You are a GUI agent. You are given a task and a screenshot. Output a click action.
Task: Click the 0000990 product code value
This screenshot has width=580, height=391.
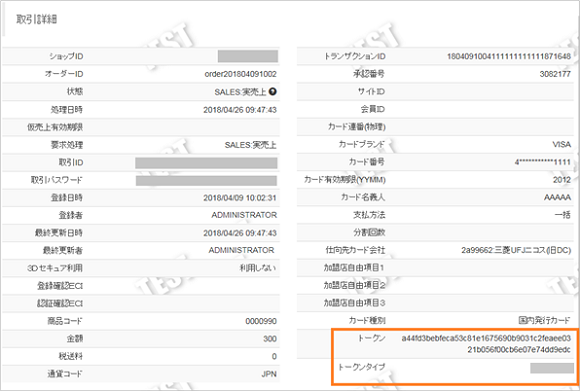(261, 321)
